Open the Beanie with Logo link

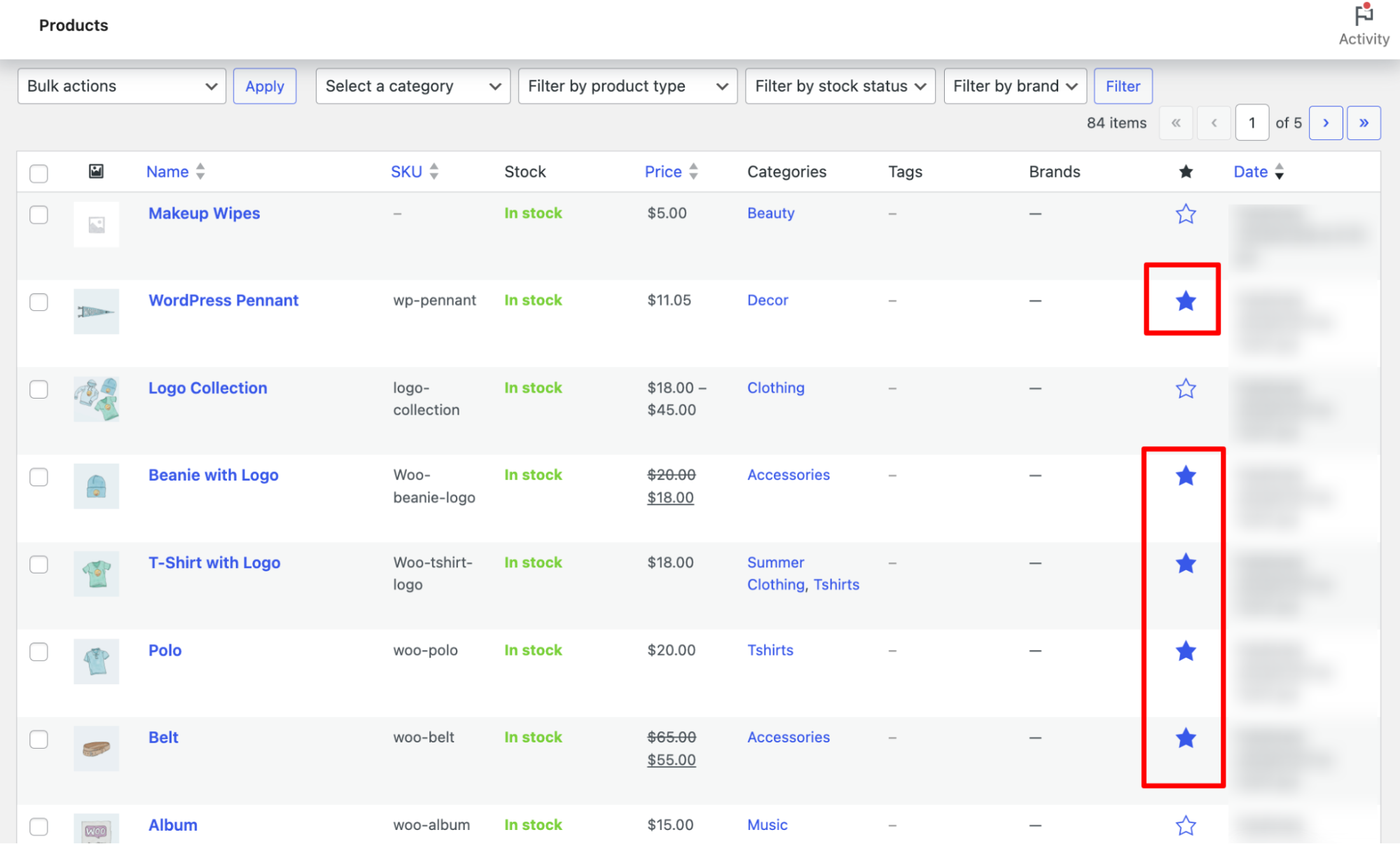[x=213, y=476]
